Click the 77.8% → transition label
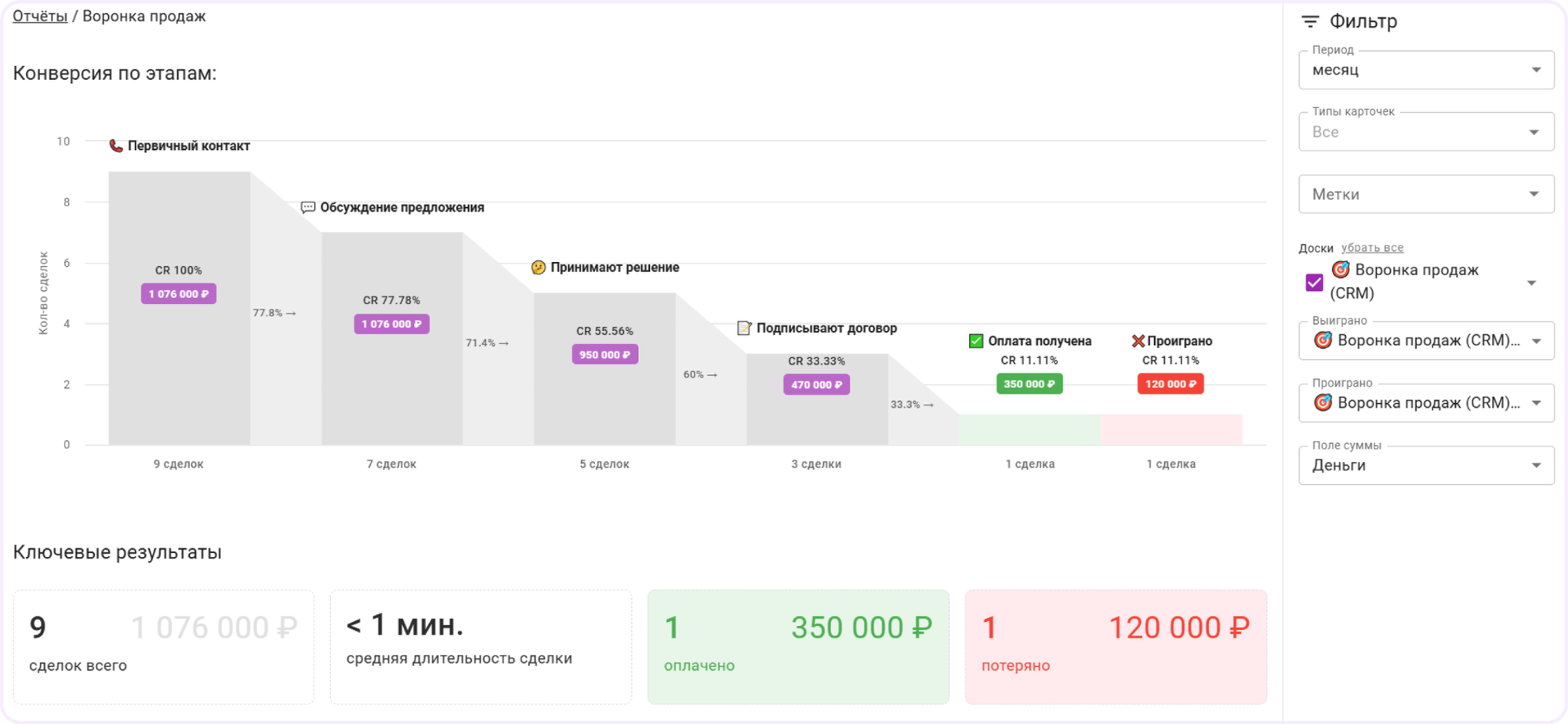 [274, 313]
